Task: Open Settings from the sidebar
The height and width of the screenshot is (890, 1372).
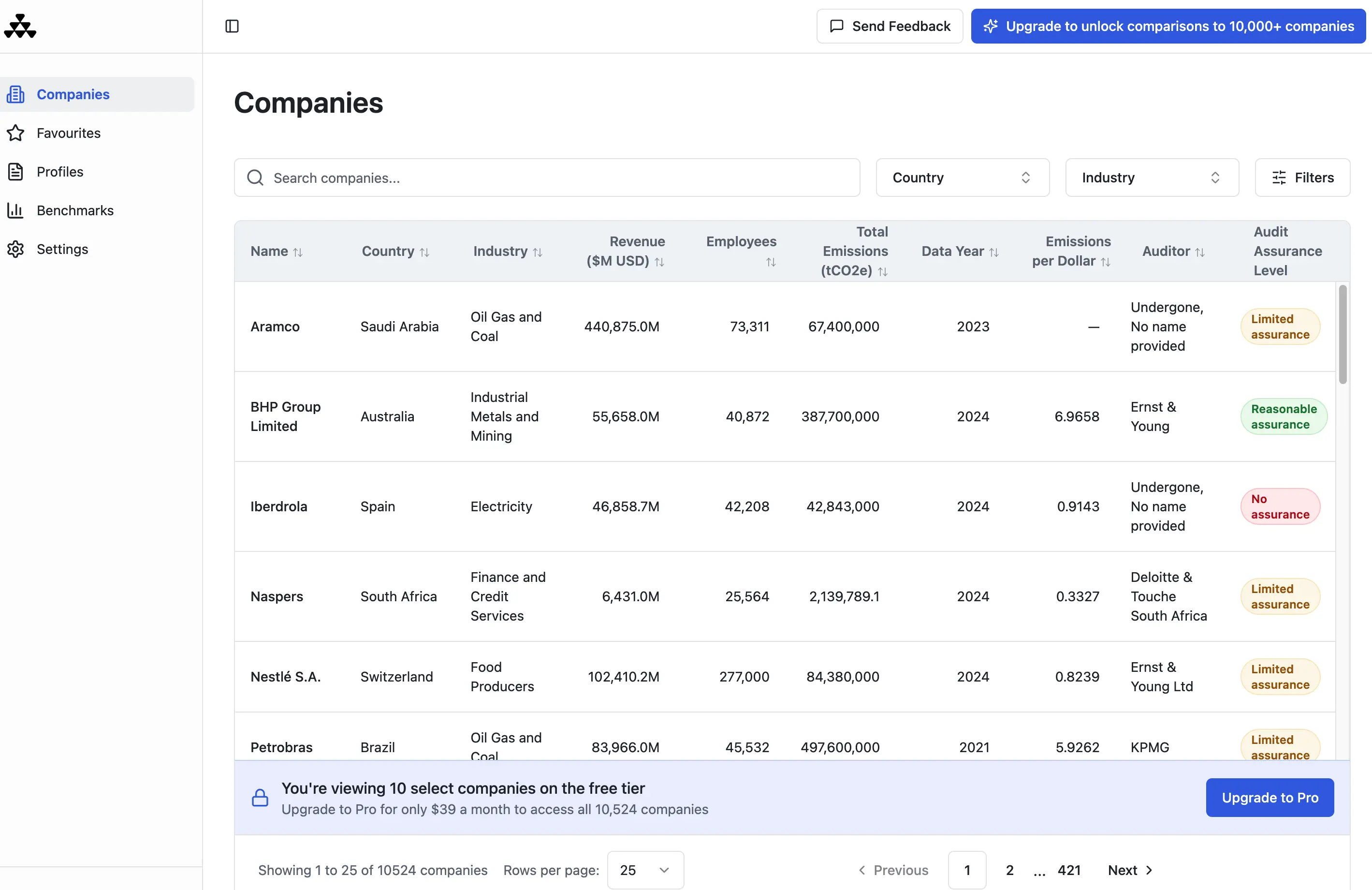Action: tap(62, 249)
